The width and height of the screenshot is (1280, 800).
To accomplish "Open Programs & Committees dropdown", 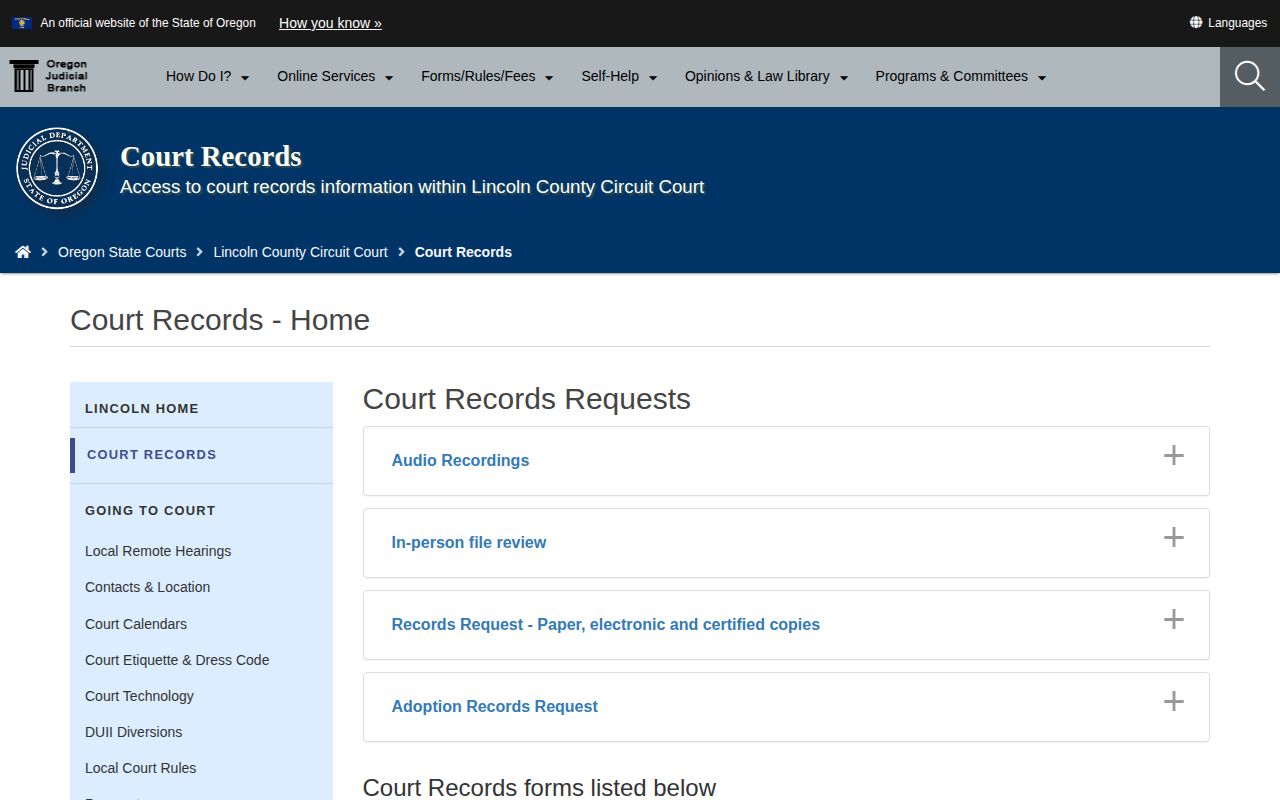I will 961,76.
